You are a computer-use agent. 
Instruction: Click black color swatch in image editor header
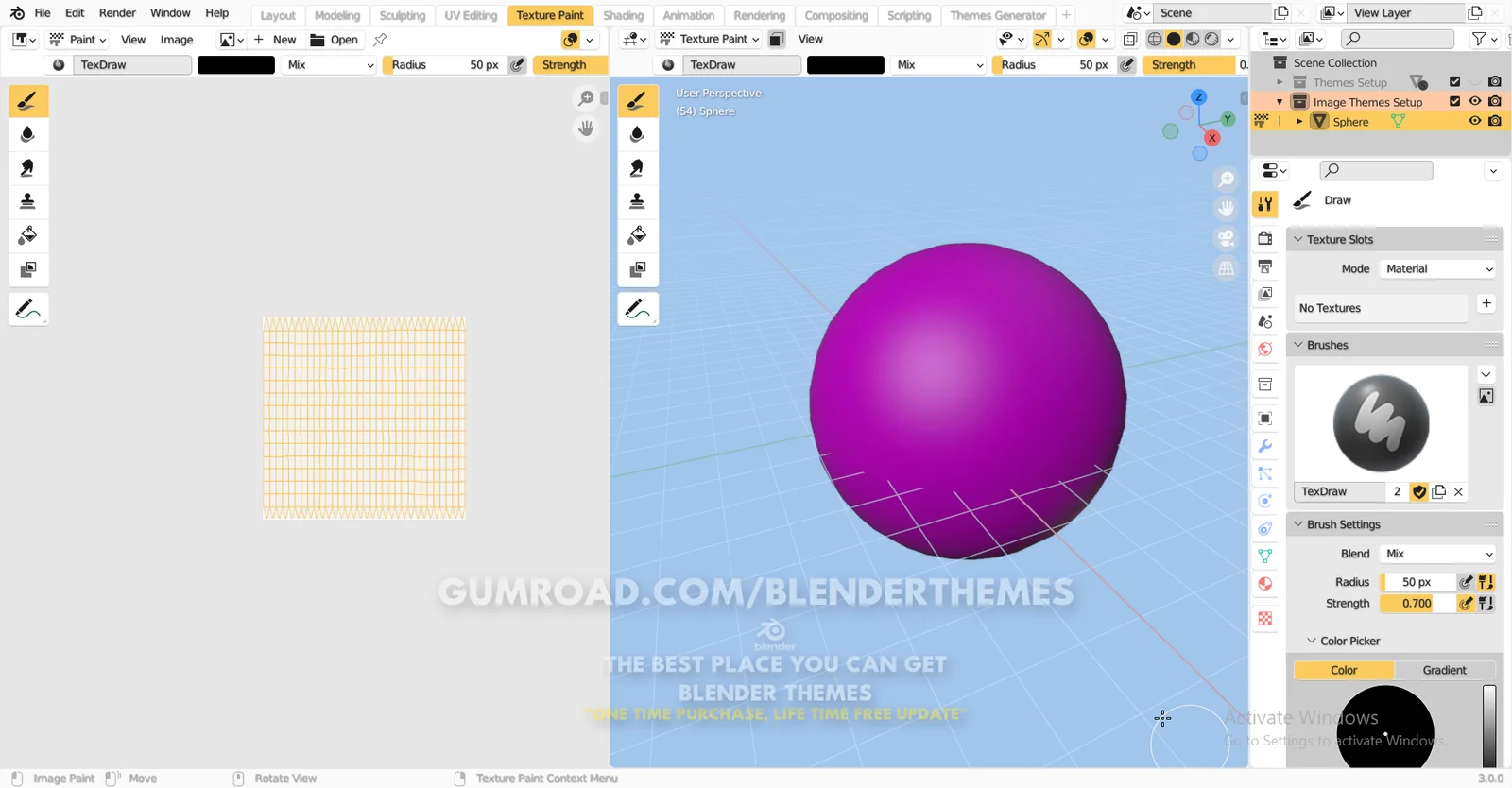click(x=236, y=64)
